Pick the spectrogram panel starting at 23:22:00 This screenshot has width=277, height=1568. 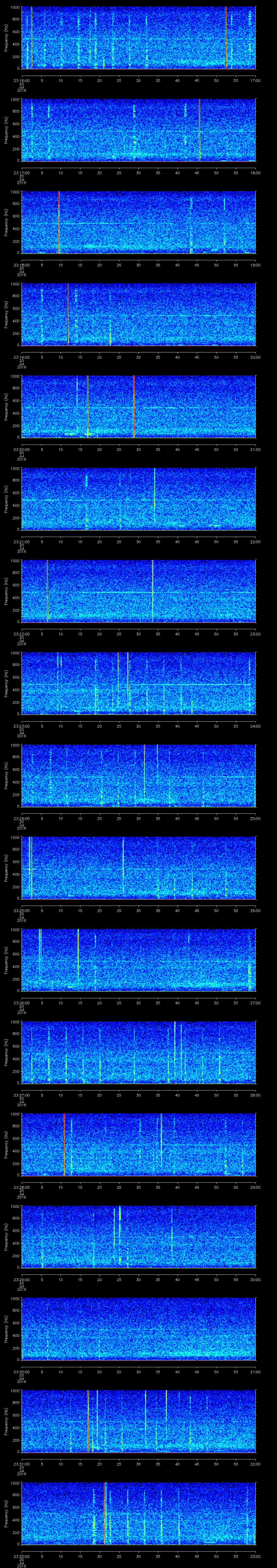139,591
